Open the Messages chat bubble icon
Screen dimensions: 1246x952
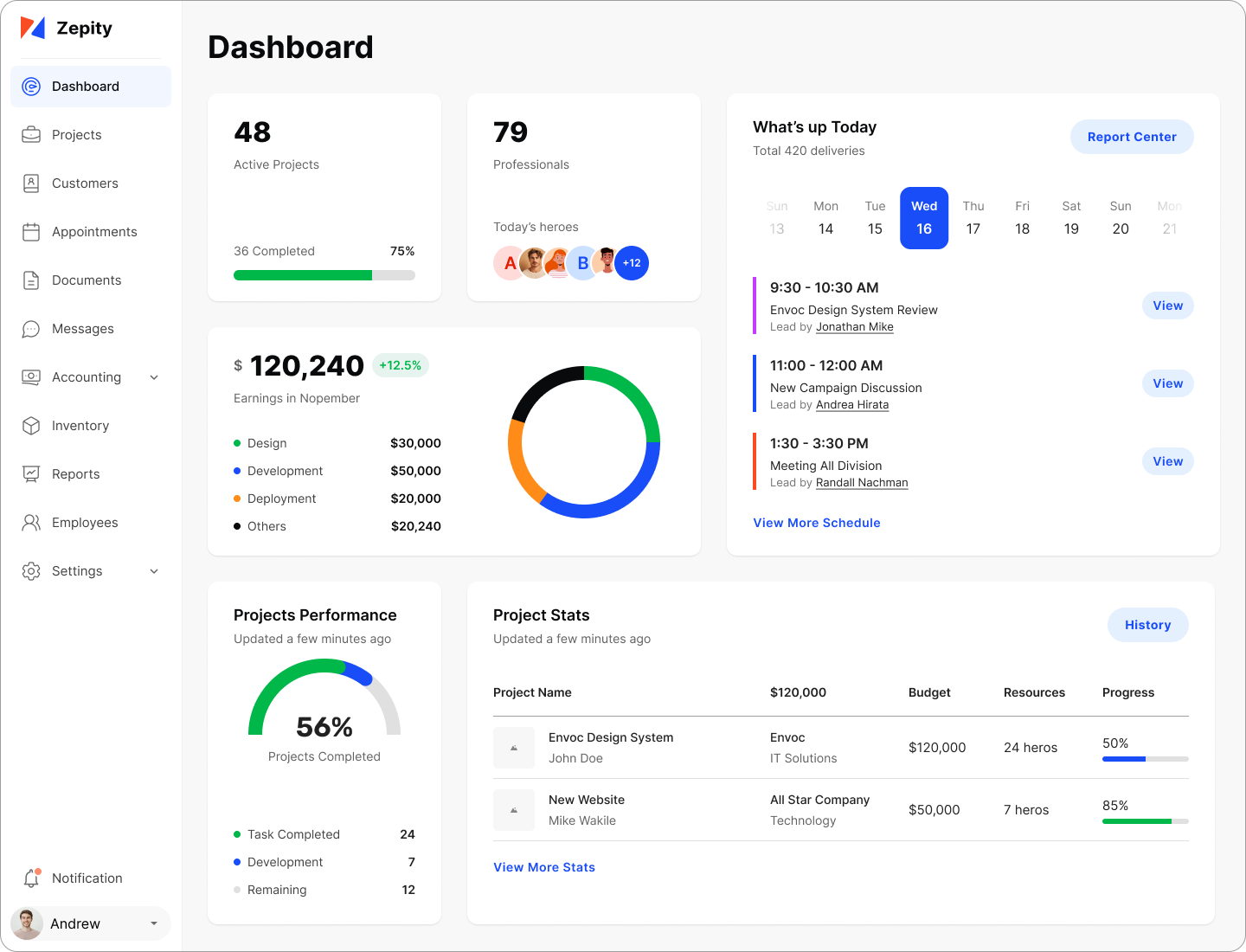tap(31, 329)
